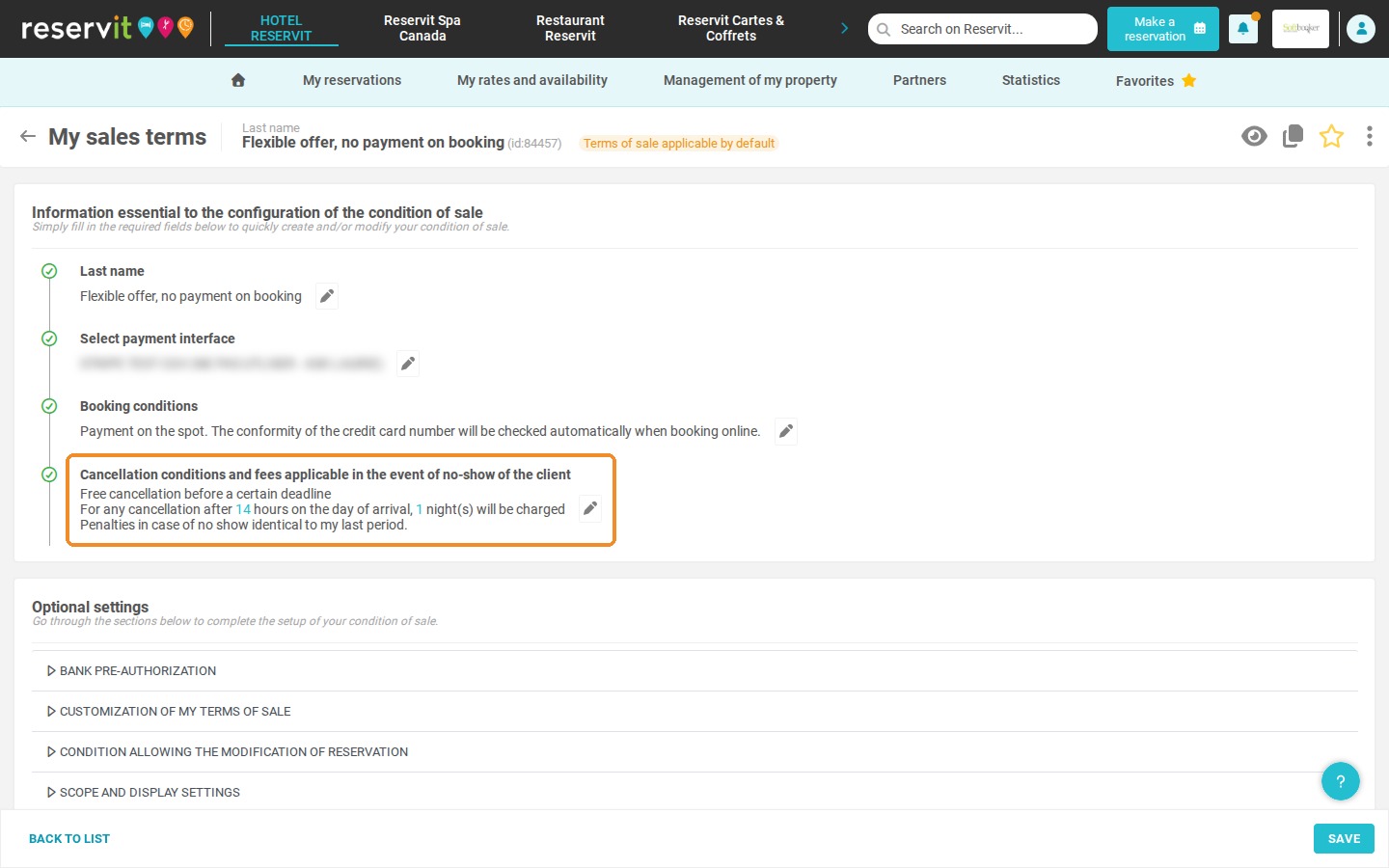Mark sales term with star favorite icon
Screen dimensions: 1389x868
tap(1331, 136)
